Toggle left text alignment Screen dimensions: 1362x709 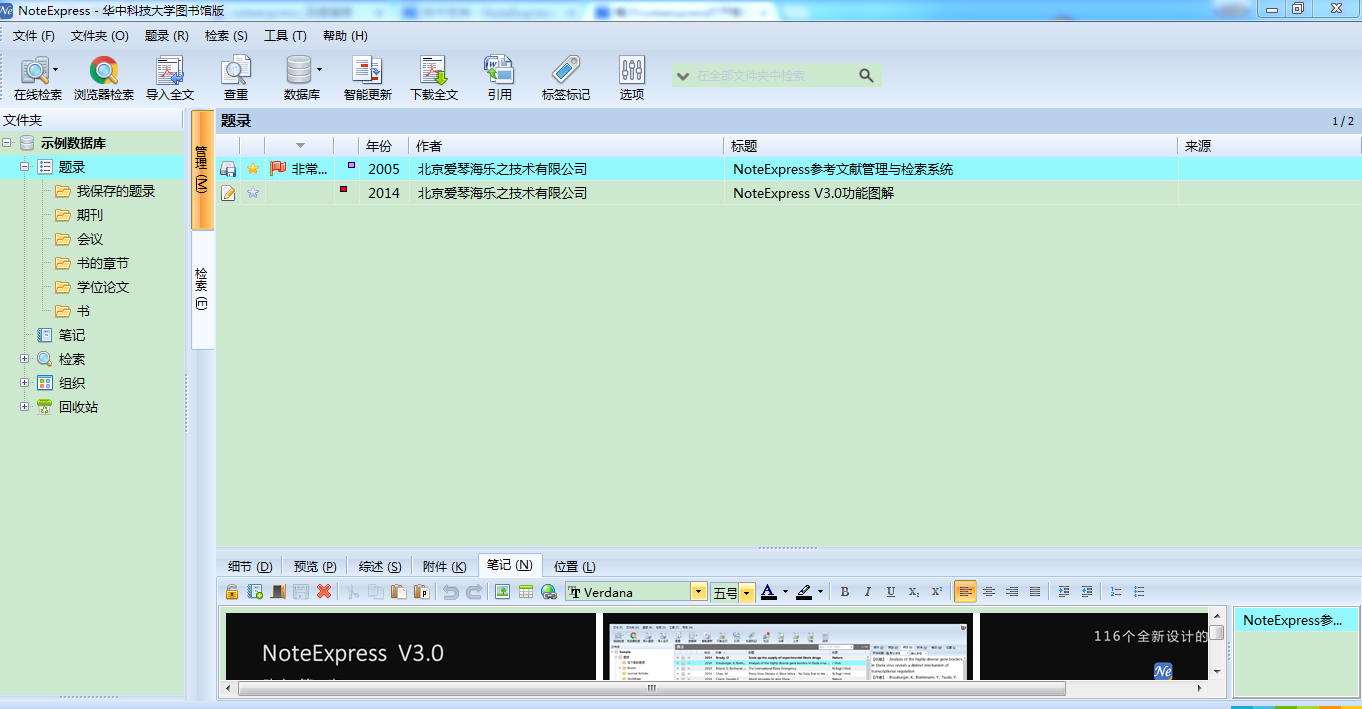coord(965,592)
